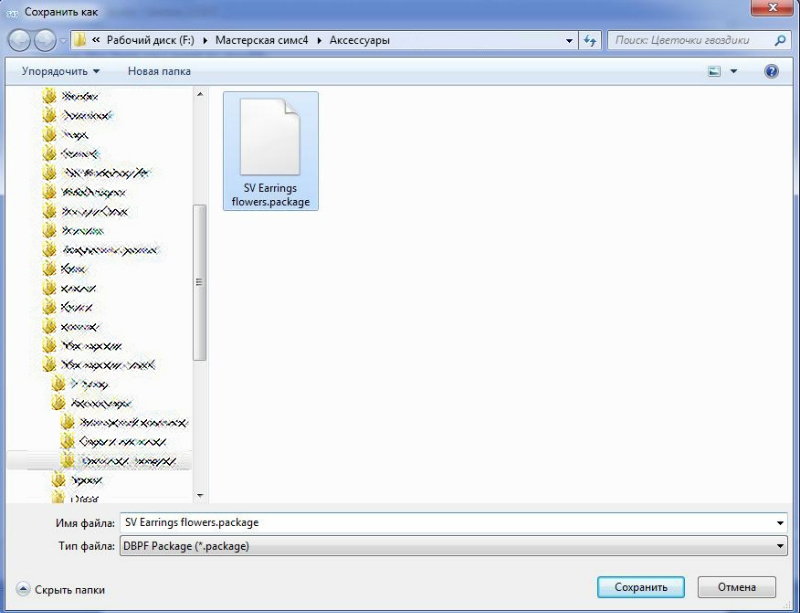Screen dimensions: 800x613
Task: Select the SV Earrings flowers.package file icon
Action: click(x=270, y=138)
